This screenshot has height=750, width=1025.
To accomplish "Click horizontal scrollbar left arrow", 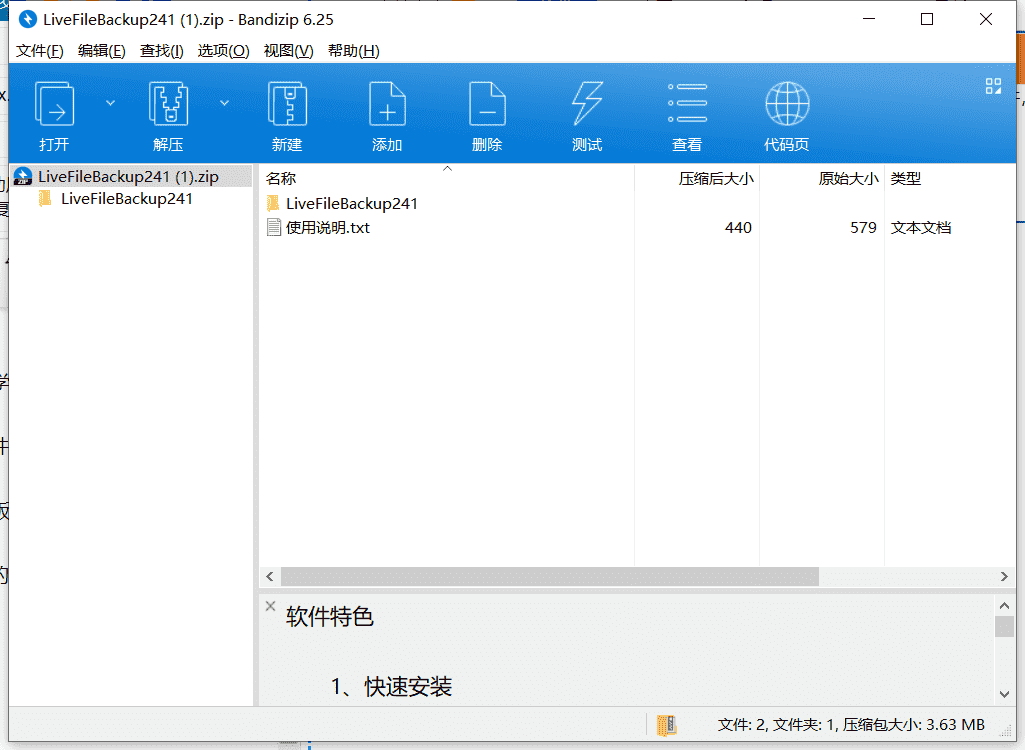I will (x=270, y=577).
